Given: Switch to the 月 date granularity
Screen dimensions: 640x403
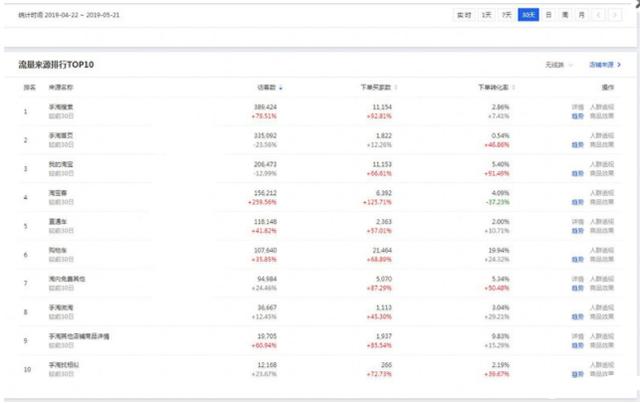Looking at the screenshot, I should 581,15.
